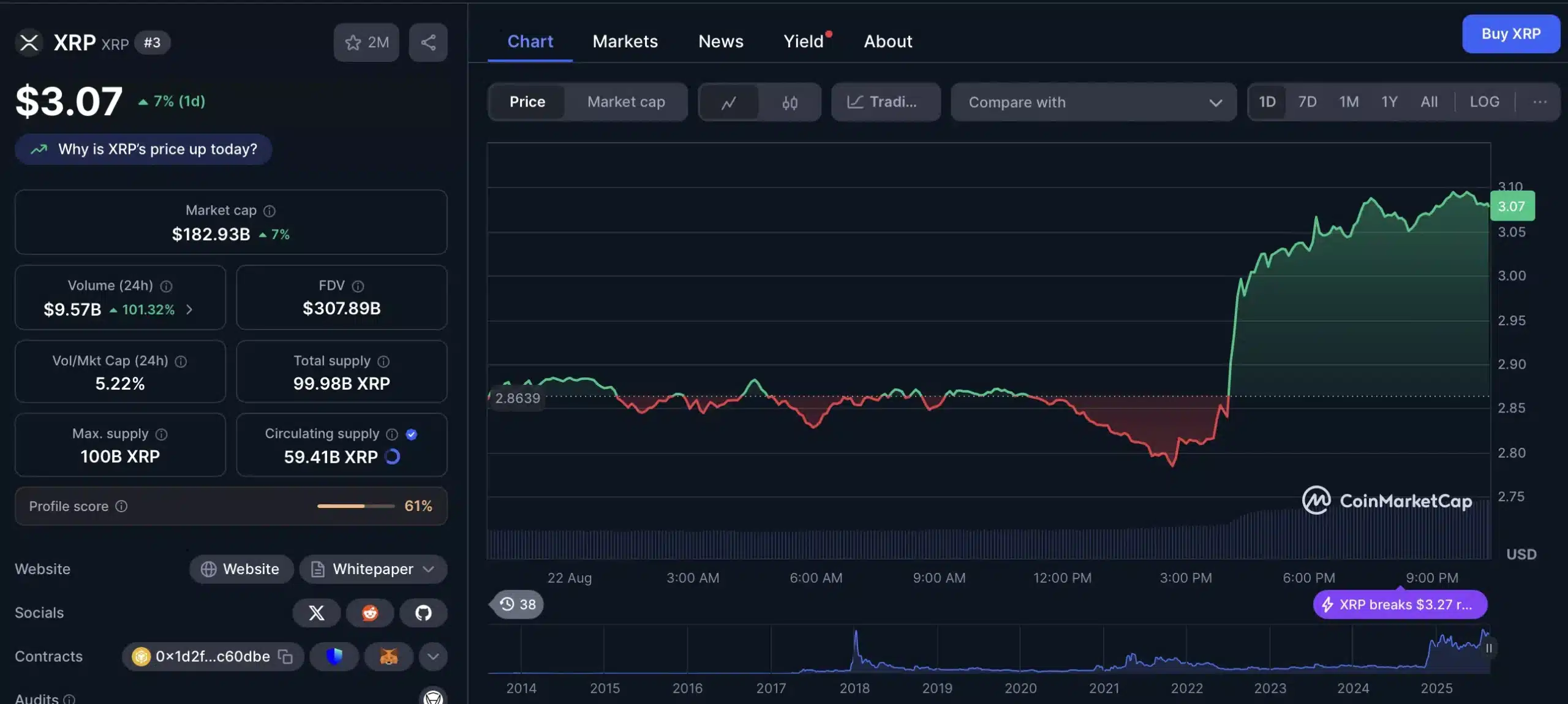Expand the Contracts list chevron
This screenshot has width=1568, height=704.
coord(434,656)
